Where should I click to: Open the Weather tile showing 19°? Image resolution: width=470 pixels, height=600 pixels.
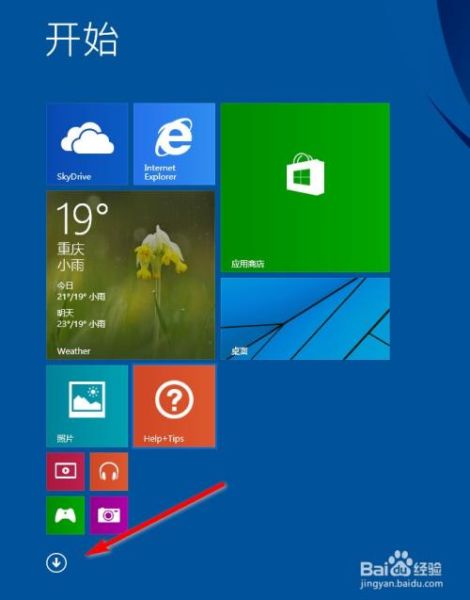(131, 275)
